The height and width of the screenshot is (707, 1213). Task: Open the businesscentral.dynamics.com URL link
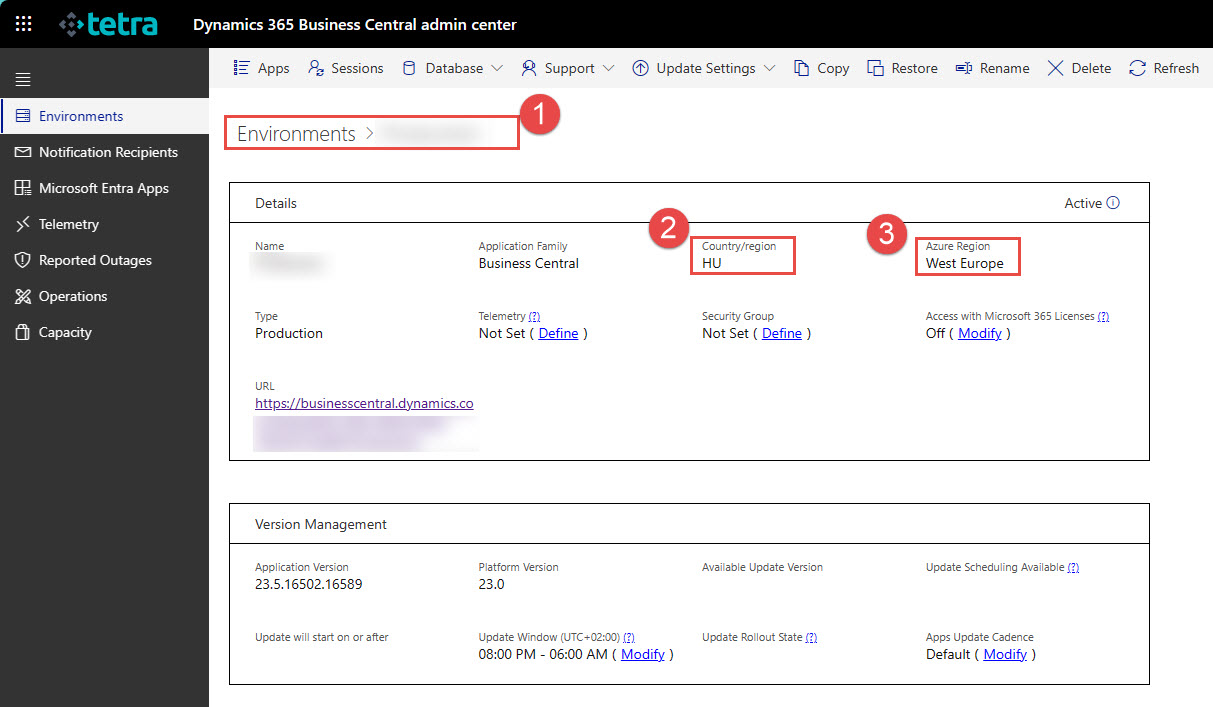coord(364,403)
